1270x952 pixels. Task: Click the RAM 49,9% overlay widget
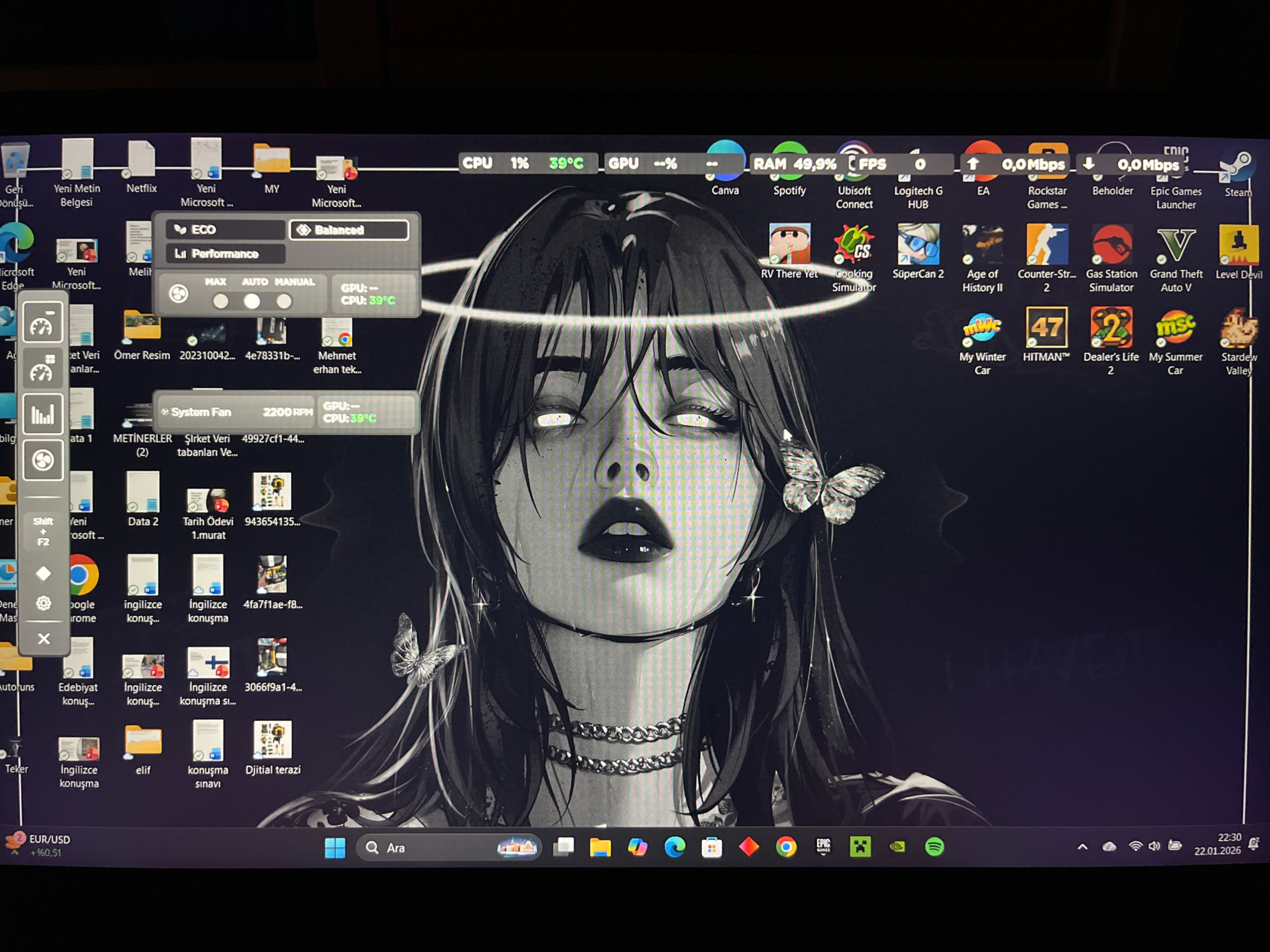point(795,164)
